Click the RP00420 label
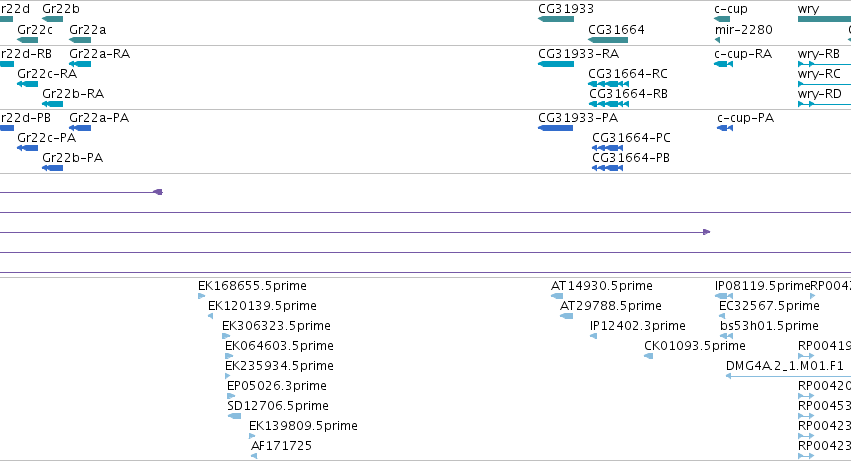 pos(824,386)
